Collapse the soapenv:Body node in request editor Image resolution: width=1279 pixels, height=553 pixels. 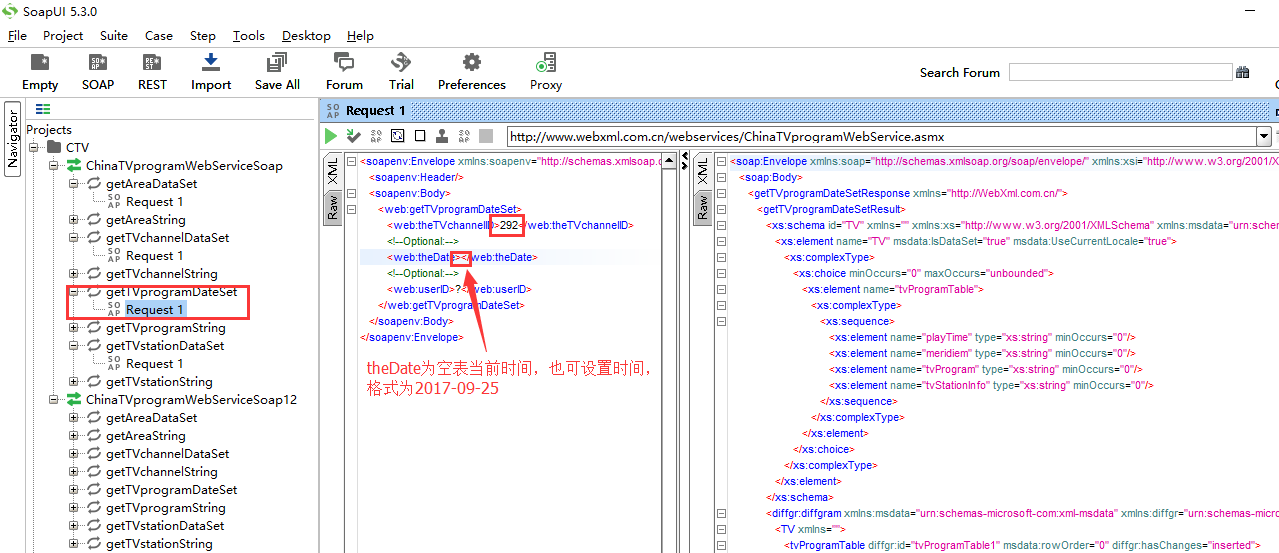click(351, 193)
